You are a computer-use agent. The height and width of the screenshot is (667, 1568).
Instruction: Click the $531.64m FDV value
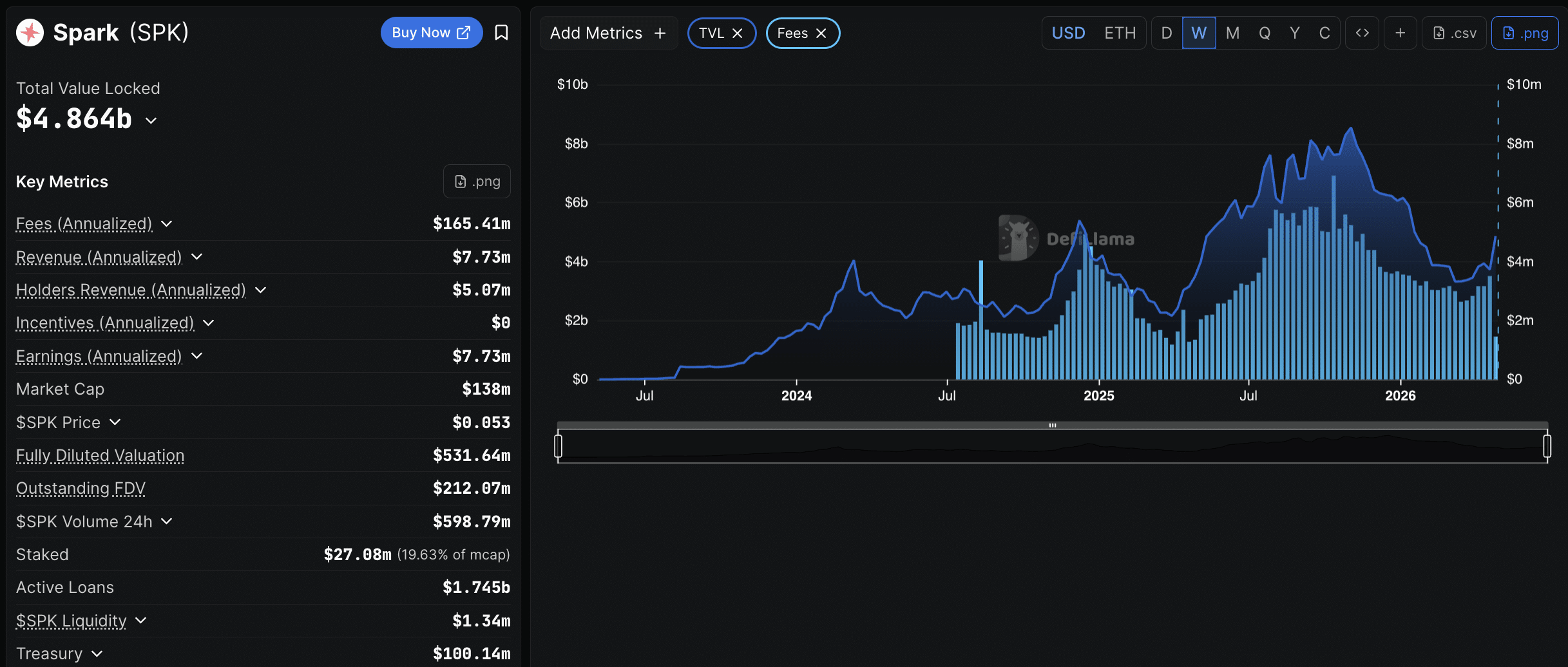[x=472, y=456]
